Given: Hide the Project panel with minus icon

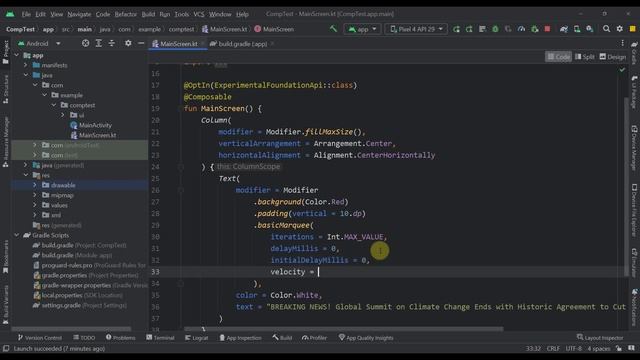Looking at the screenshot, I should (x=141, y=43).
